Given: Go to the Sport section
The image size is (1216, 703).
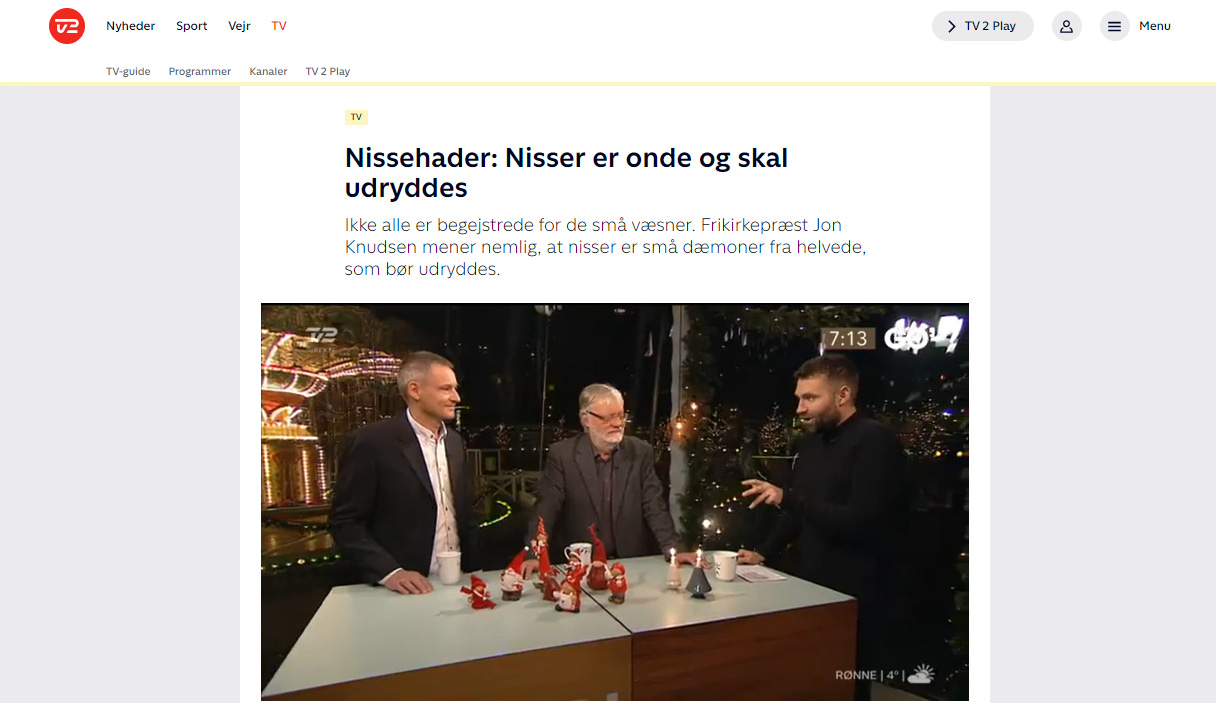Looking at the screenshot, I should coord(192,26).
